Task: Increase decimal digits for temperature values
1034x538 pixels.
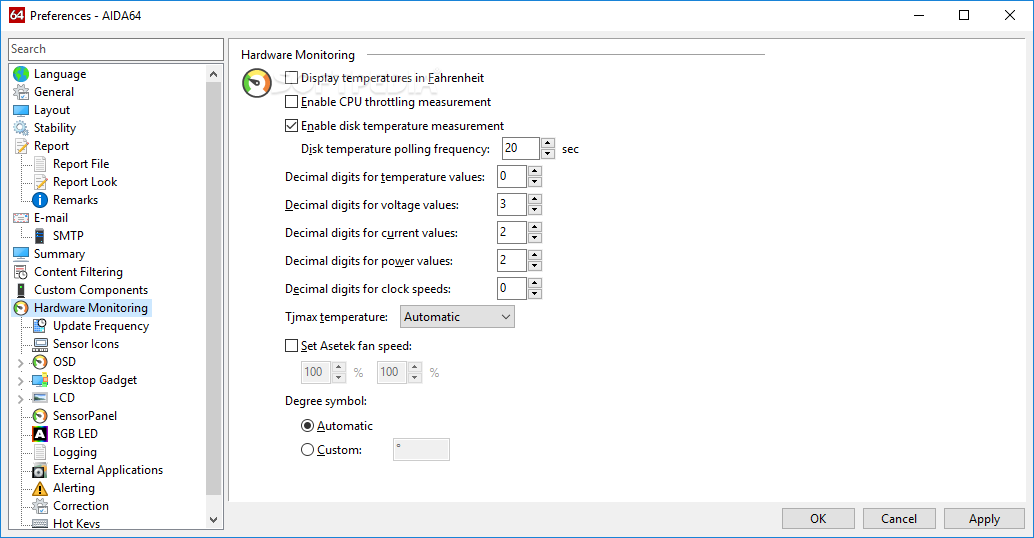Action: coord(535,171)
